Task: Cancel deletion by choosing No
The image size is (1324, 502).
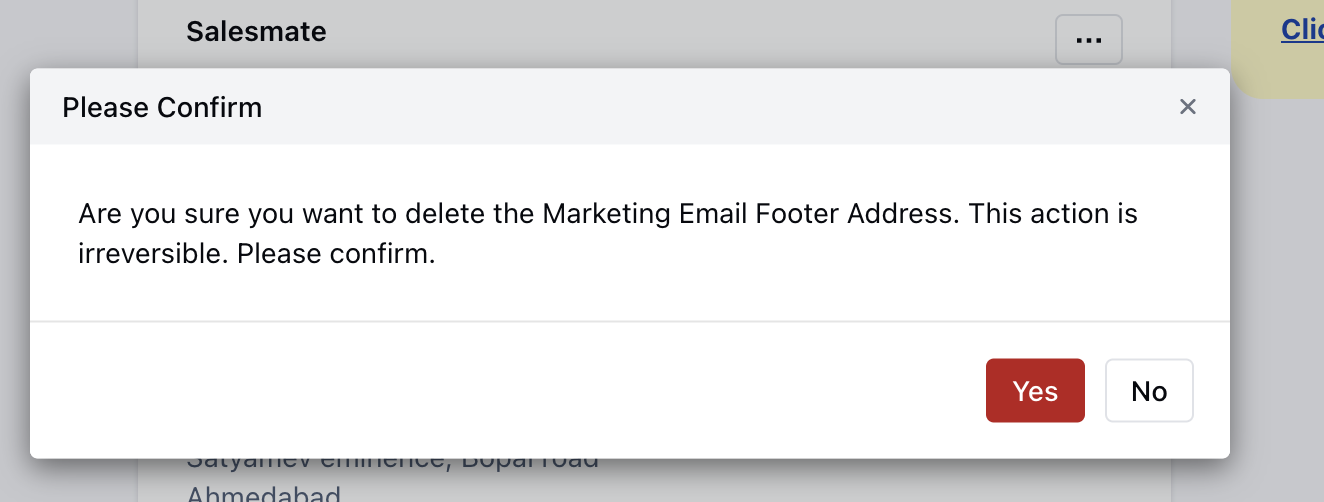Action: pos(1149,390)
